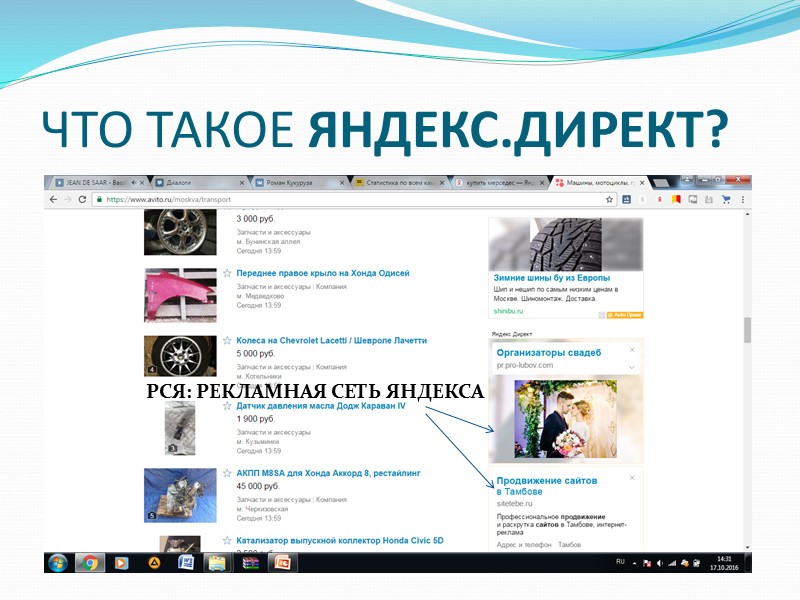Open listing Колеса на Chevrolet Lacetti

pos(332,340)
